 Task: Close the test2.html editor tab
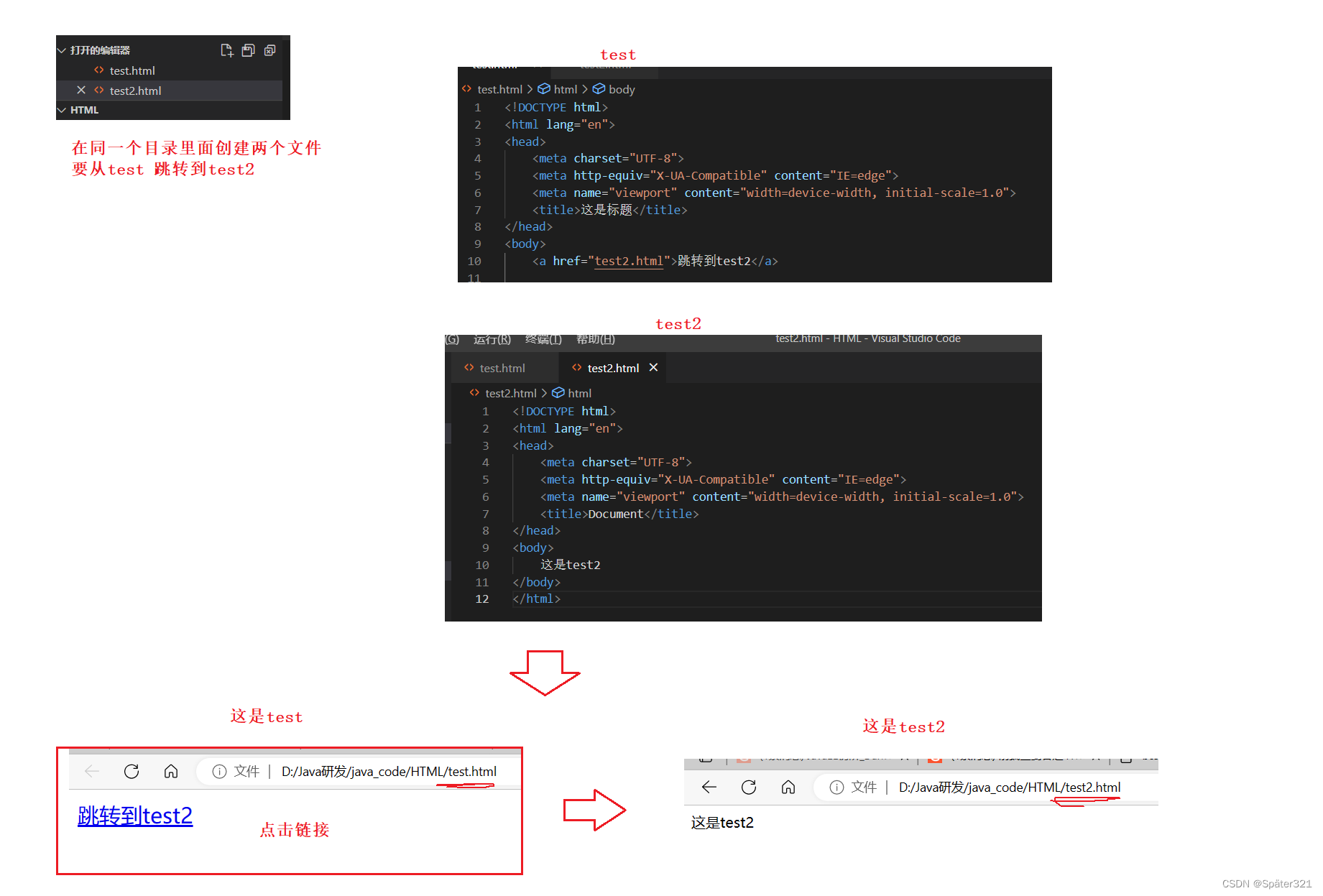coord(653,367)
